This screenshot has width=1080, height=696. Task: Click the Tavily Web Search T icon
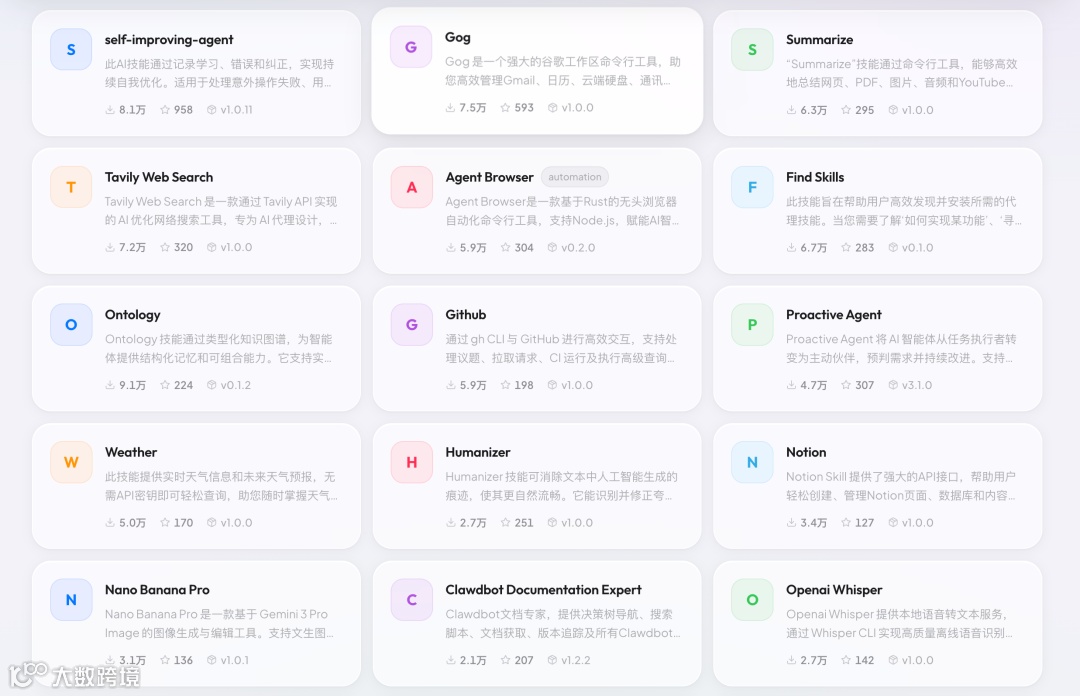pos(71,187)
